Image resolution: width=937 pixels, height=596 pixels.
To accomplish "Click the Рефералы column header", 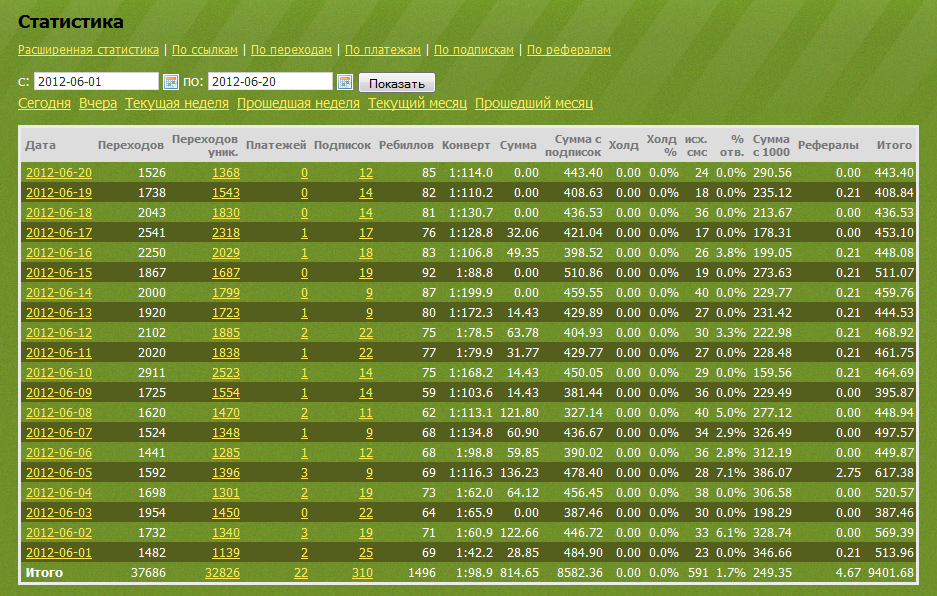I will coord(828,145).
